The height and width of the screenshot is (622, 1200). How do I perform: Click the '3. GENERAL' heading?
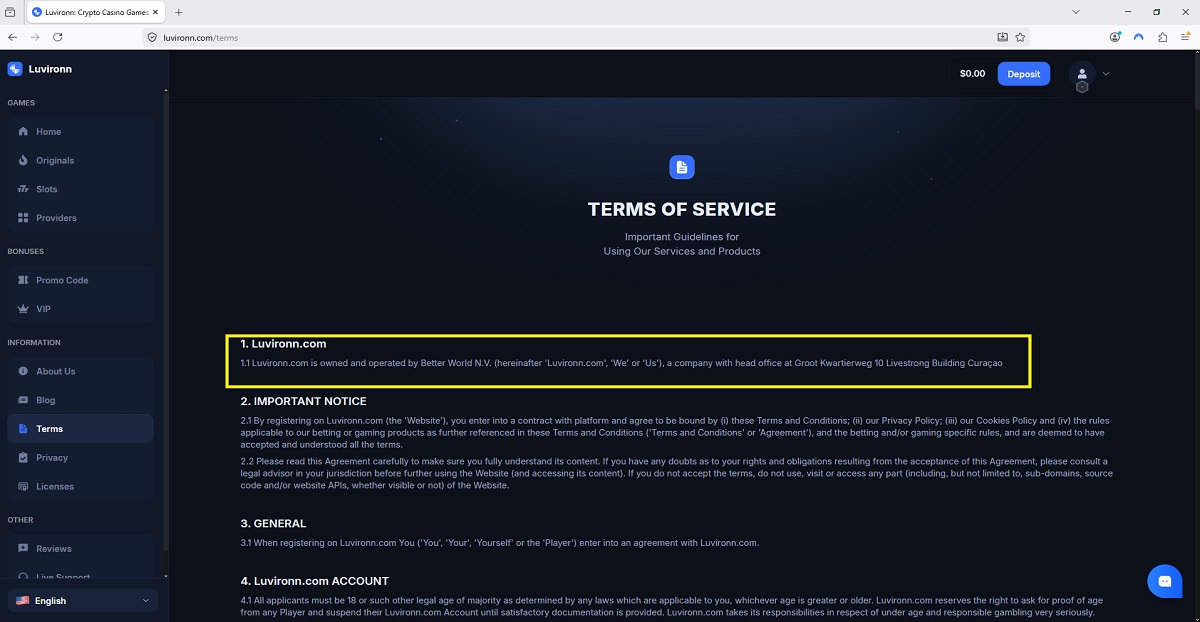(273, 523)
